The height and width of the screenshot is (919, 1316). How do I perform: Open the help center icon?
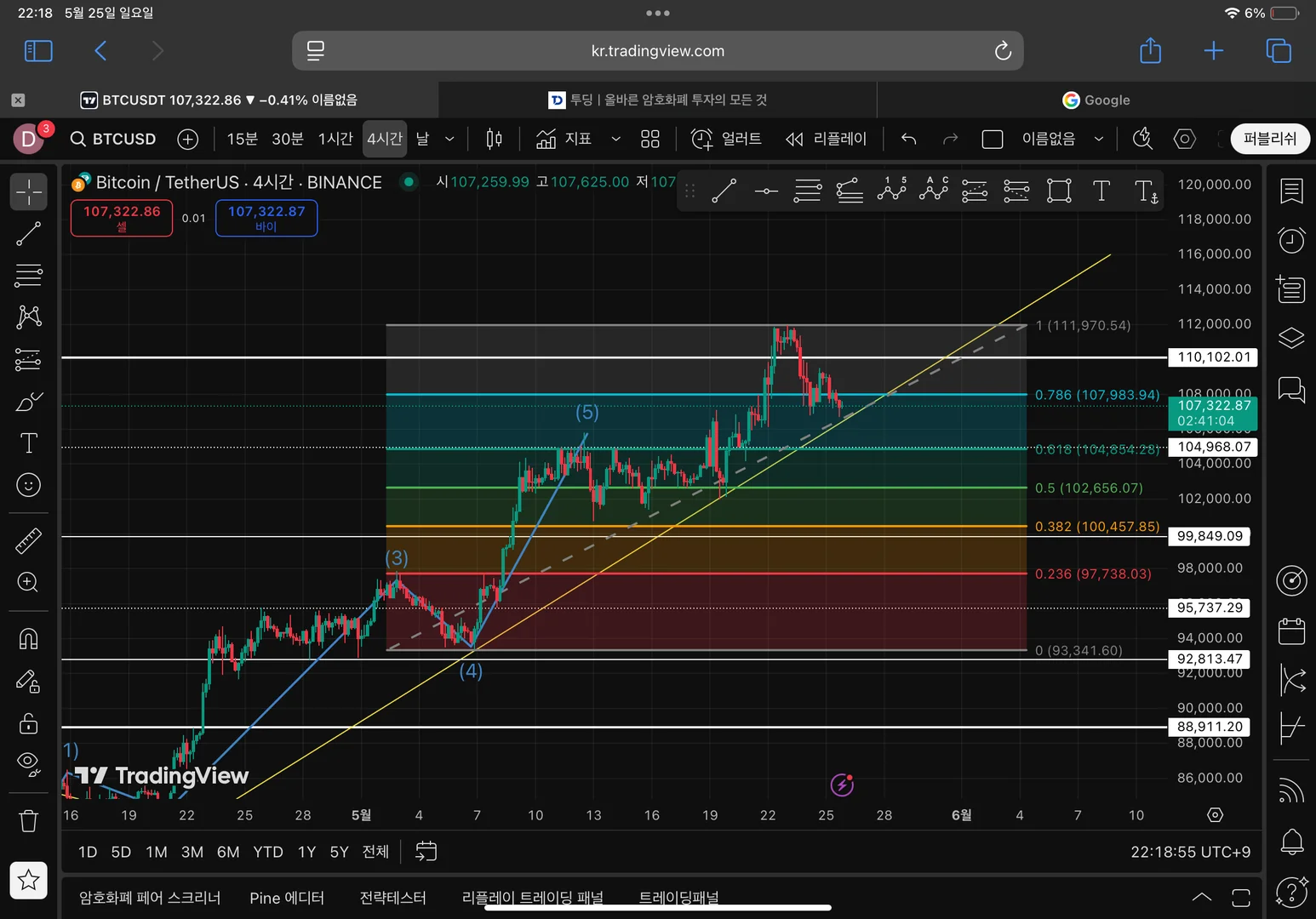click(x=1291, y=892)
